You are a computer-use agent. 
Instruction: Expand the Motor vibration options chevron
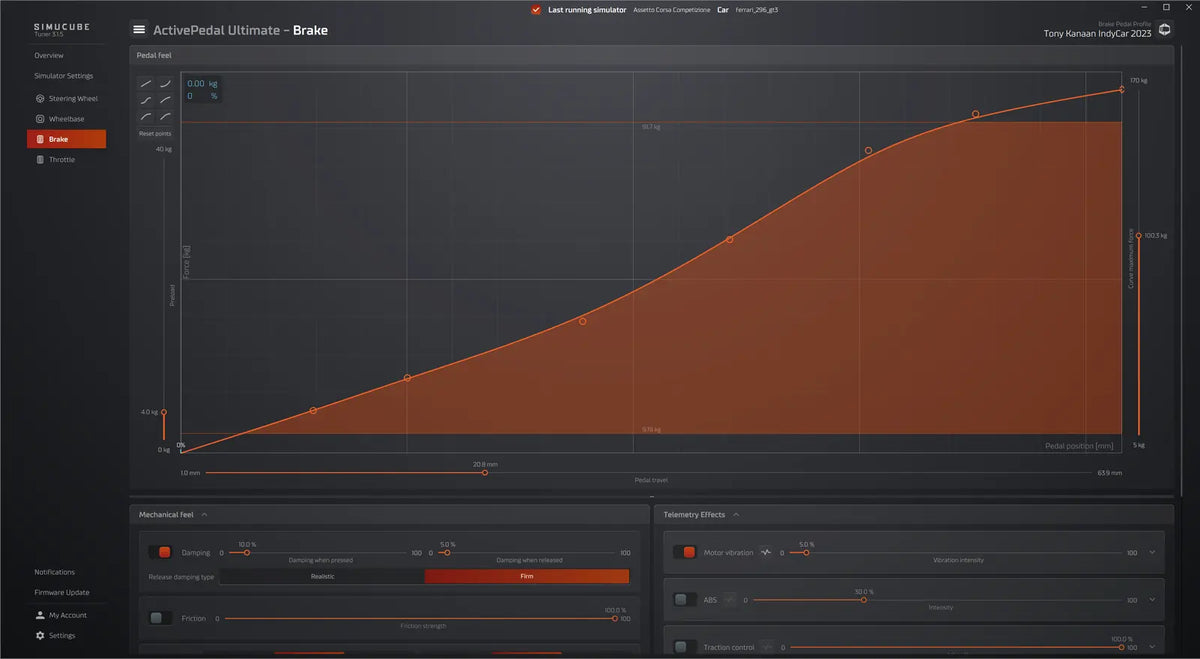point(1152,552)
